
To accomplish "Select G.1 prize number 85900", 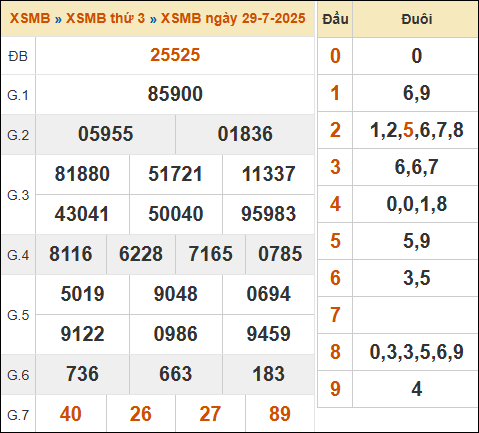I will click(175, 94).
